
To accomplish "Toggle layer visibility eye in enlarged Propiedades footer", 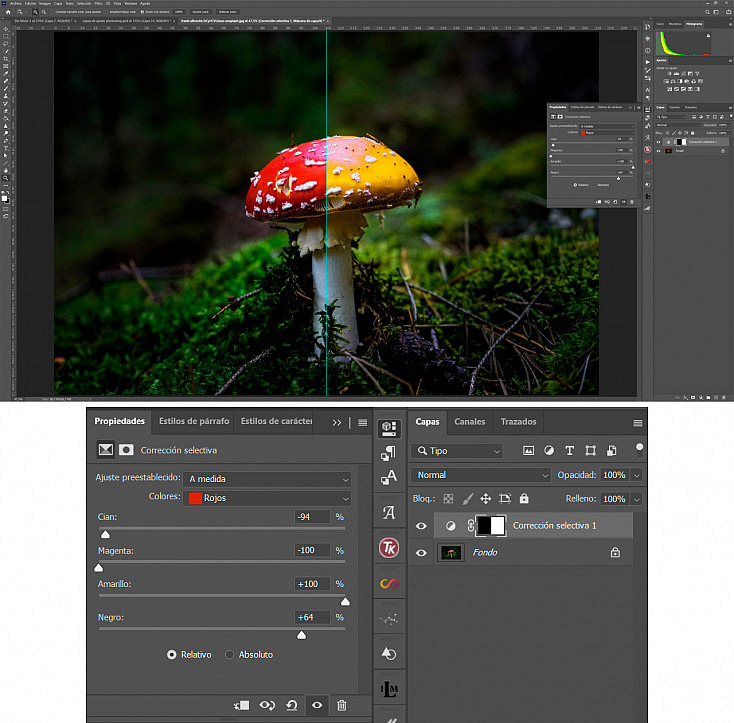I will (317, 705).
